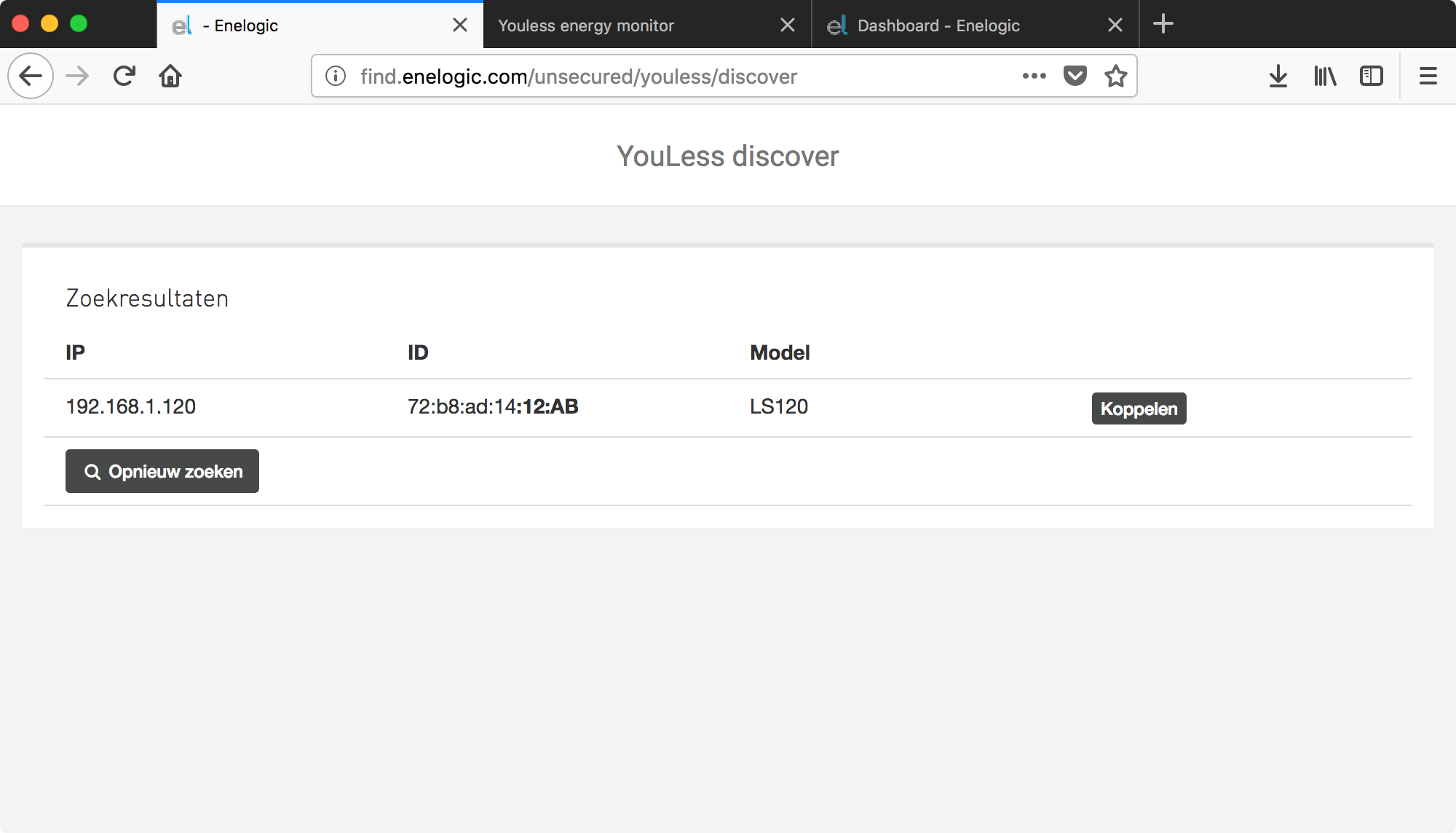
Task: Open the downloads panel
Action: pos(1278,76)
